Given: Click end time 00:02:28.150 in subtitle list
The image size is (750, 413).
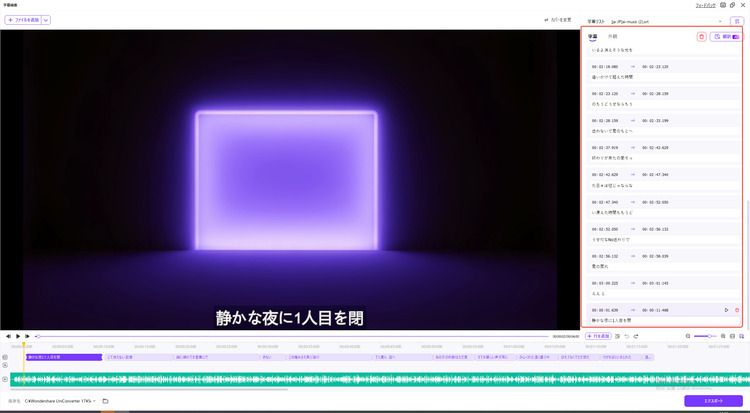Looking at the screenshot, I should tap(655, 94).
